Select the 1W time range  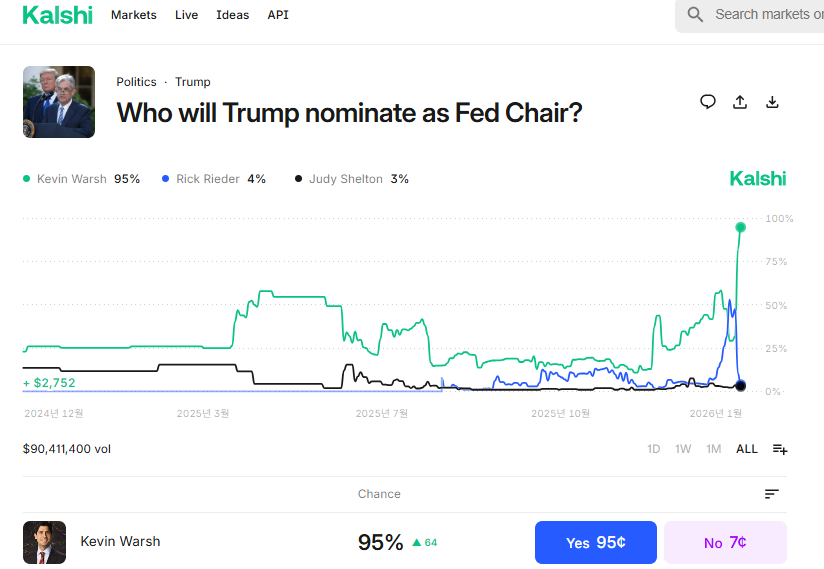point(683,449)
